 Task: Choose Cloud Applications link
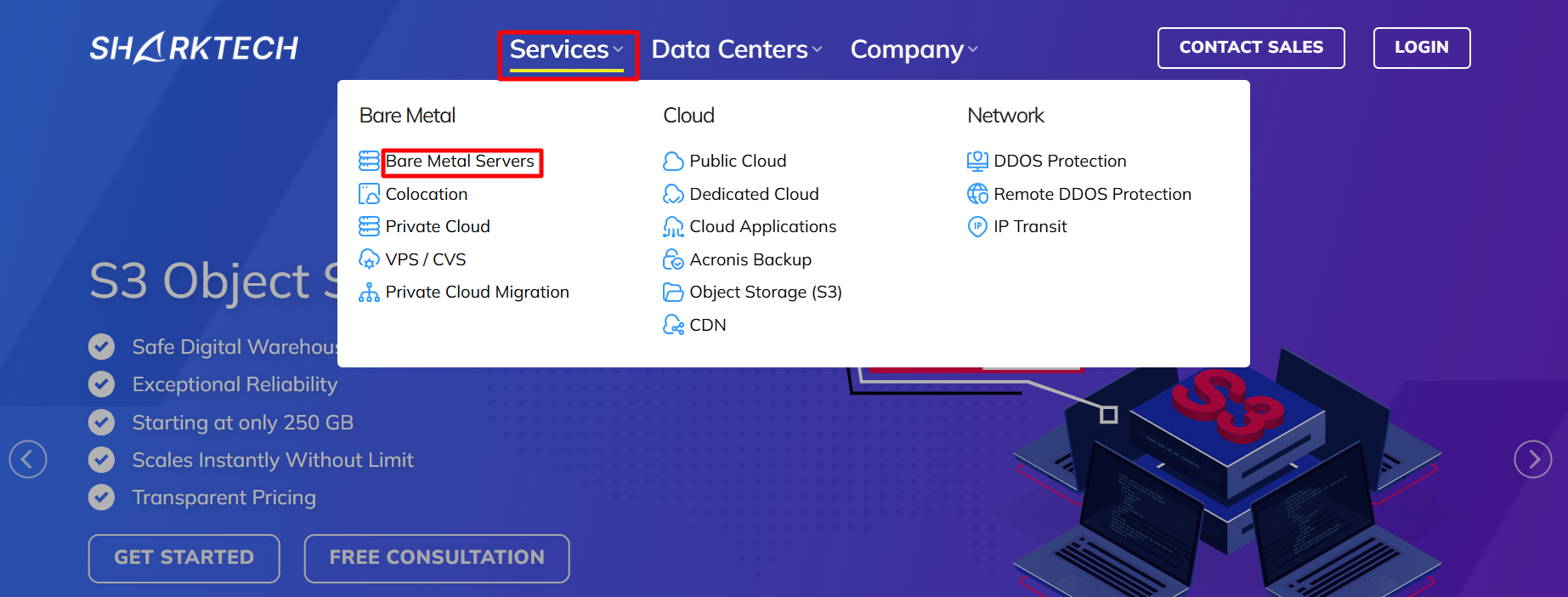coord(763,226)
